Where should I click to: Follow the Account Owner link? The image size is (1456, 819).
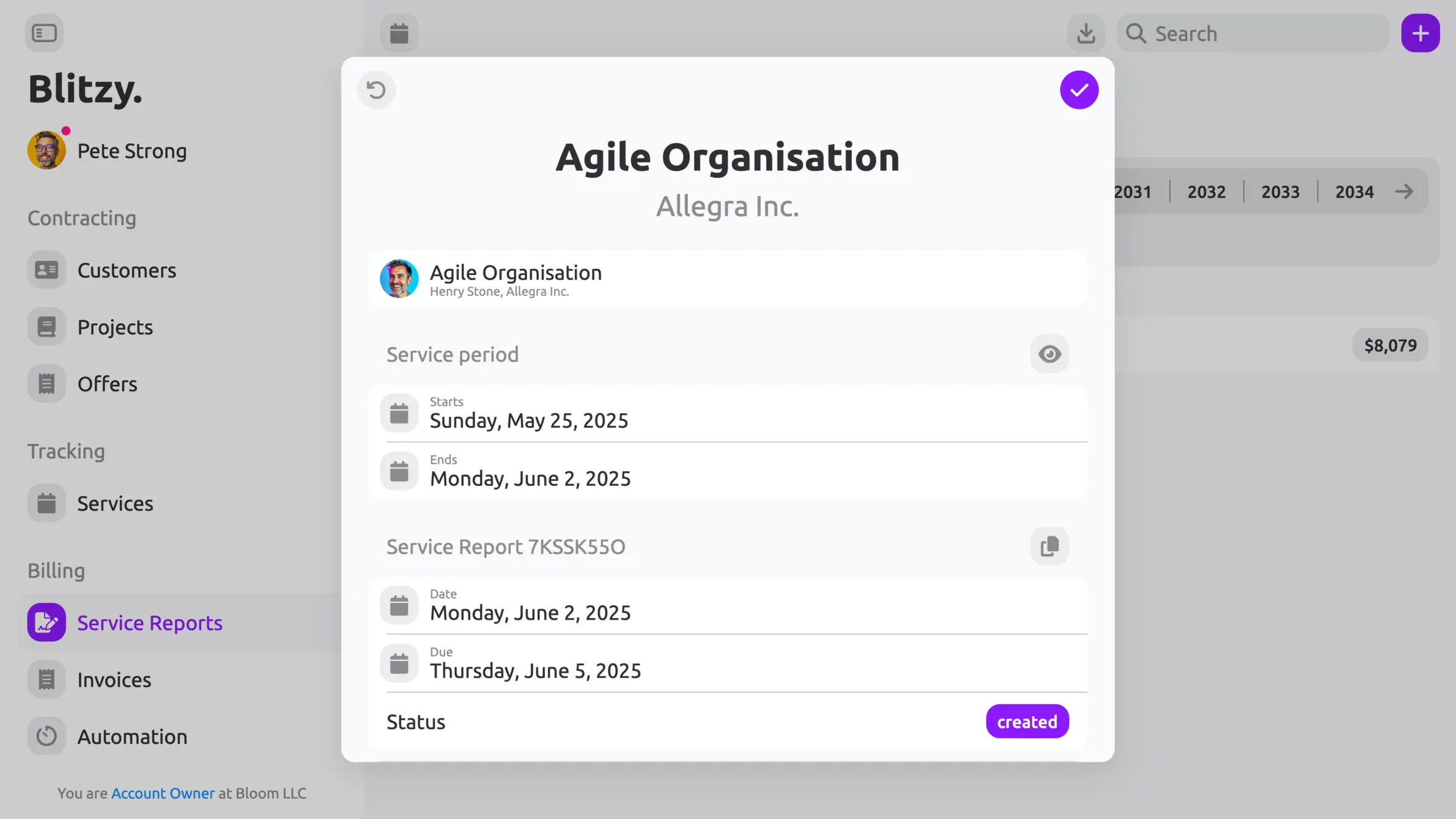[163, 793]
